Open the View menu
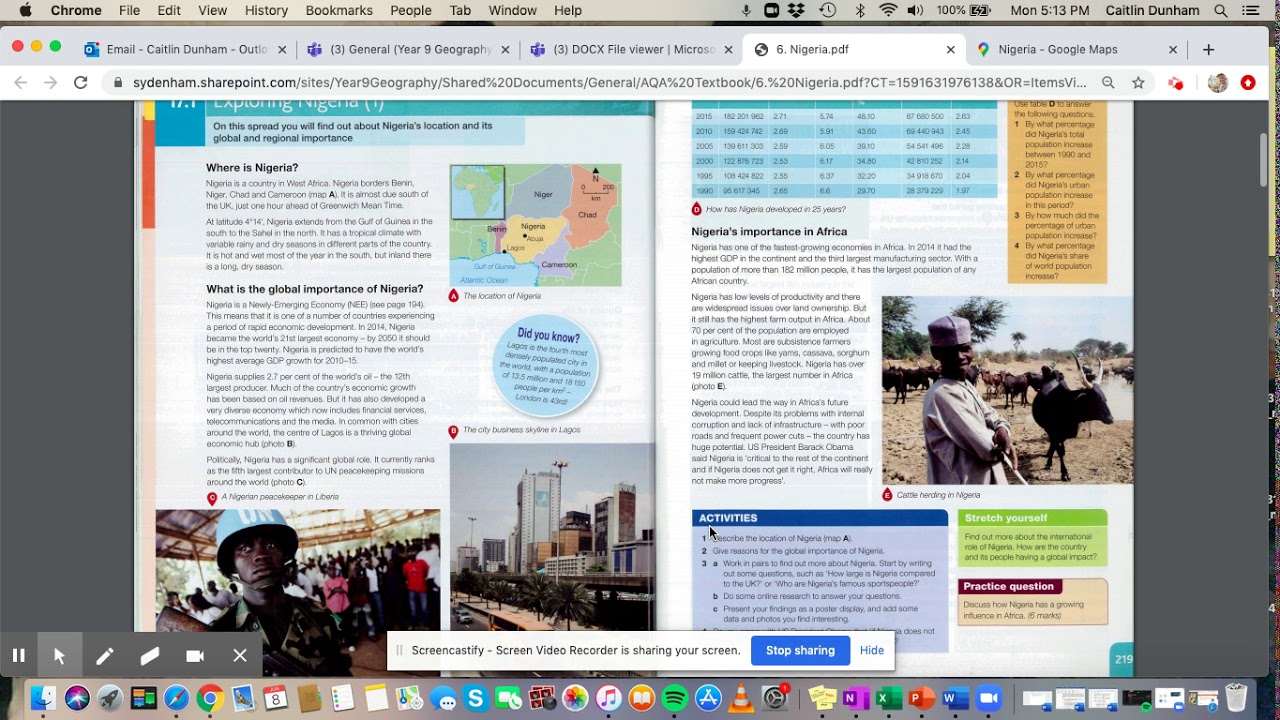 [212, 11]
